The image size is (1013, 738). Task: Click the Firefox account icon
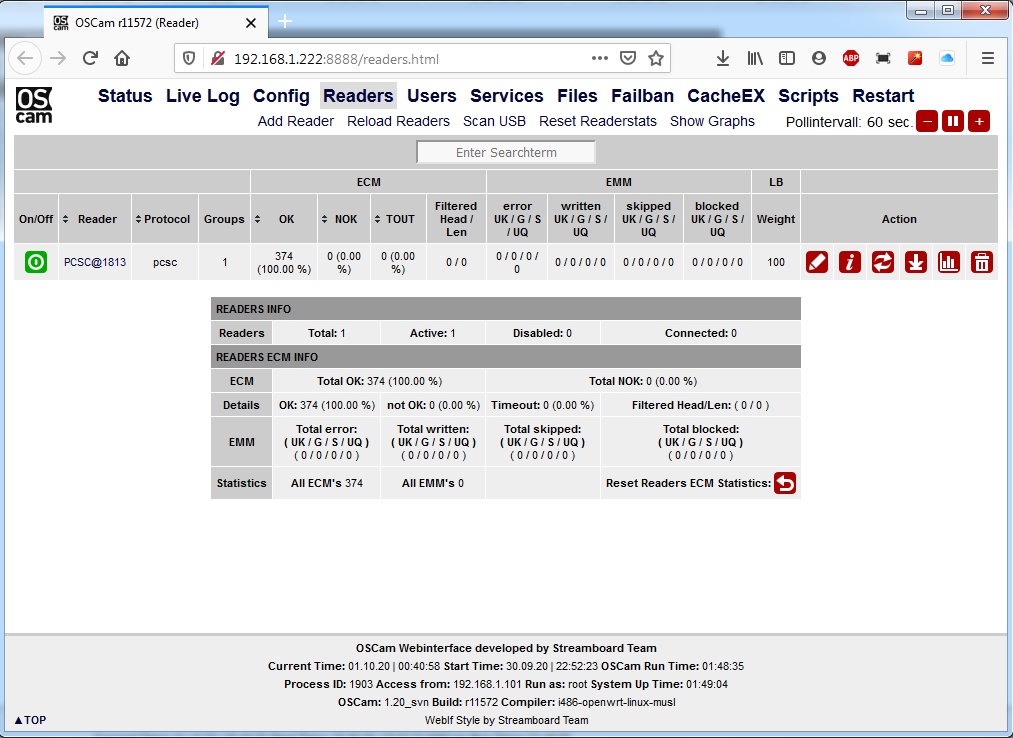819,59
